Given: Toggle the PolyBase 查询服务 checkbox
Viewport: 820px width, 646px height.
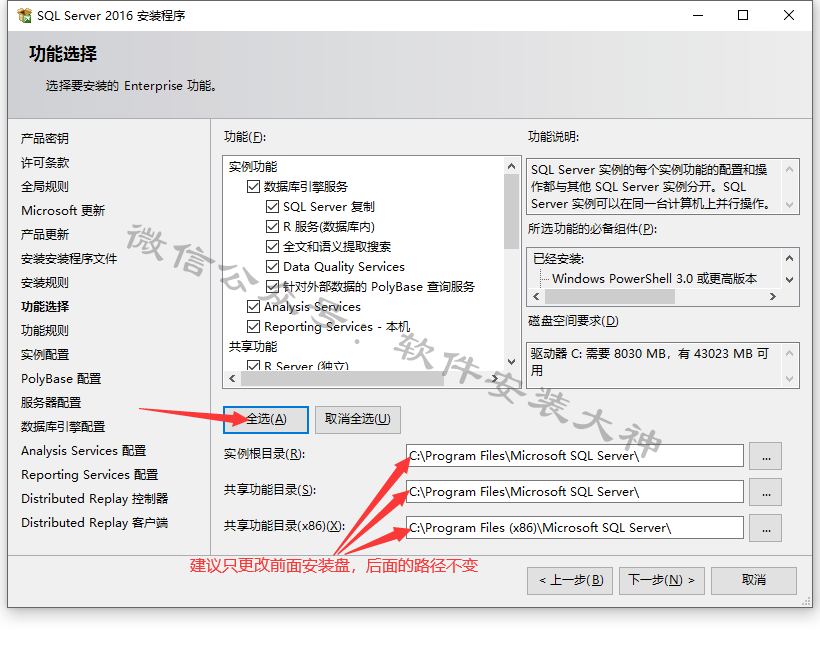Looking at the screenshot, I should pos(272,287).
